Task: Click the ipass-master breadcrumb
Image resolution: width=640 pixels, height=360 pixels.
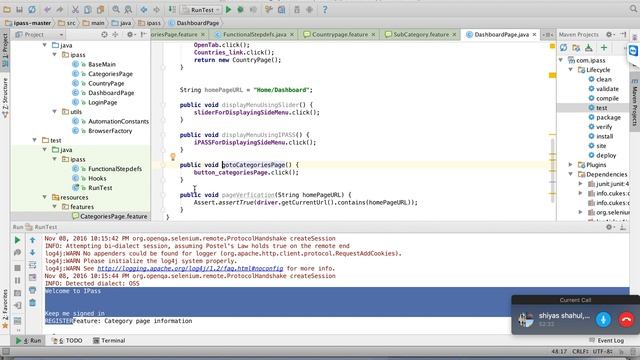Action: tap(28, 23)
